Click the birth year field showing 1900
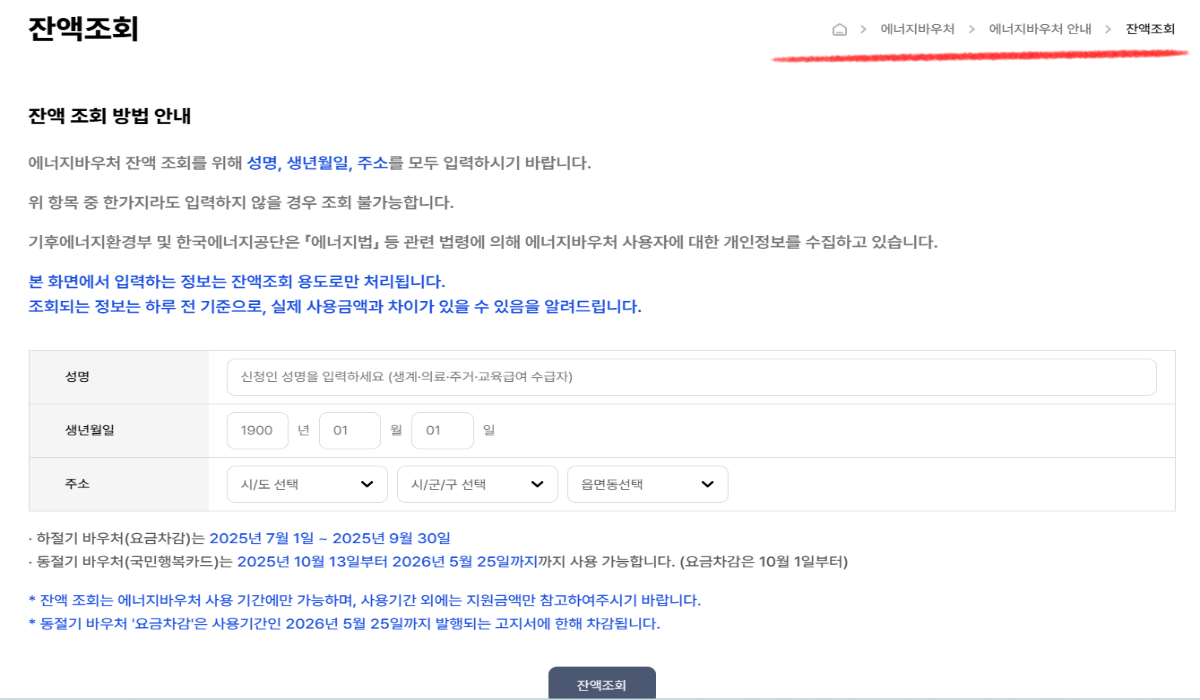The width and height of the screenshot is (1200, 700). point(257,430)
